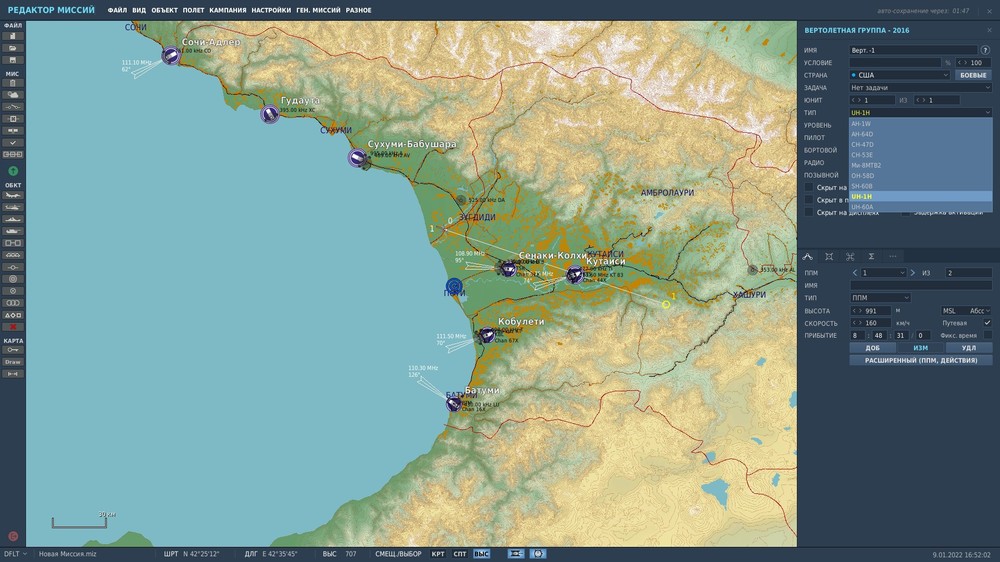Enable the Фикс. время checkbox
Image resolution: width=1000 pixels, height=562 pixels.
[x=987, y=335]
